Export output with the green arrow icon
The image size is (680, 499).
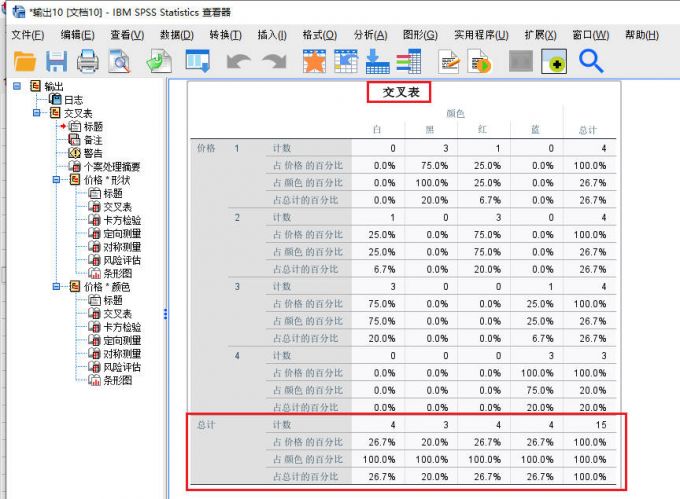[x=159, y=61]
